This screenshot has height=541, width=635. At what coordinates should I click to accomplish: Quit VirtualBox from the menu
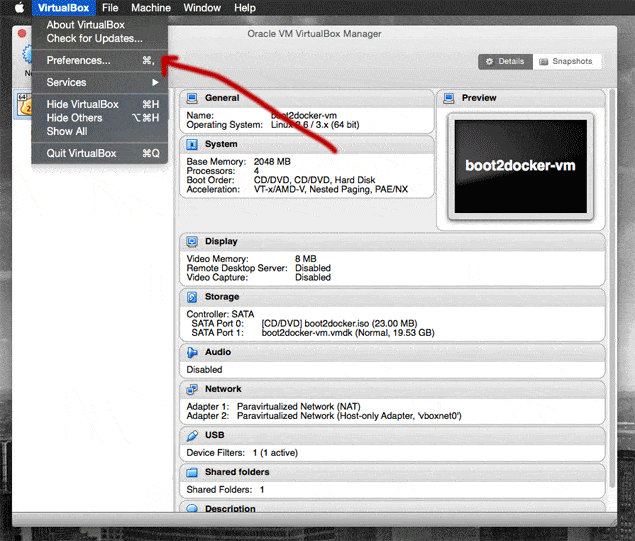[100, 153]
